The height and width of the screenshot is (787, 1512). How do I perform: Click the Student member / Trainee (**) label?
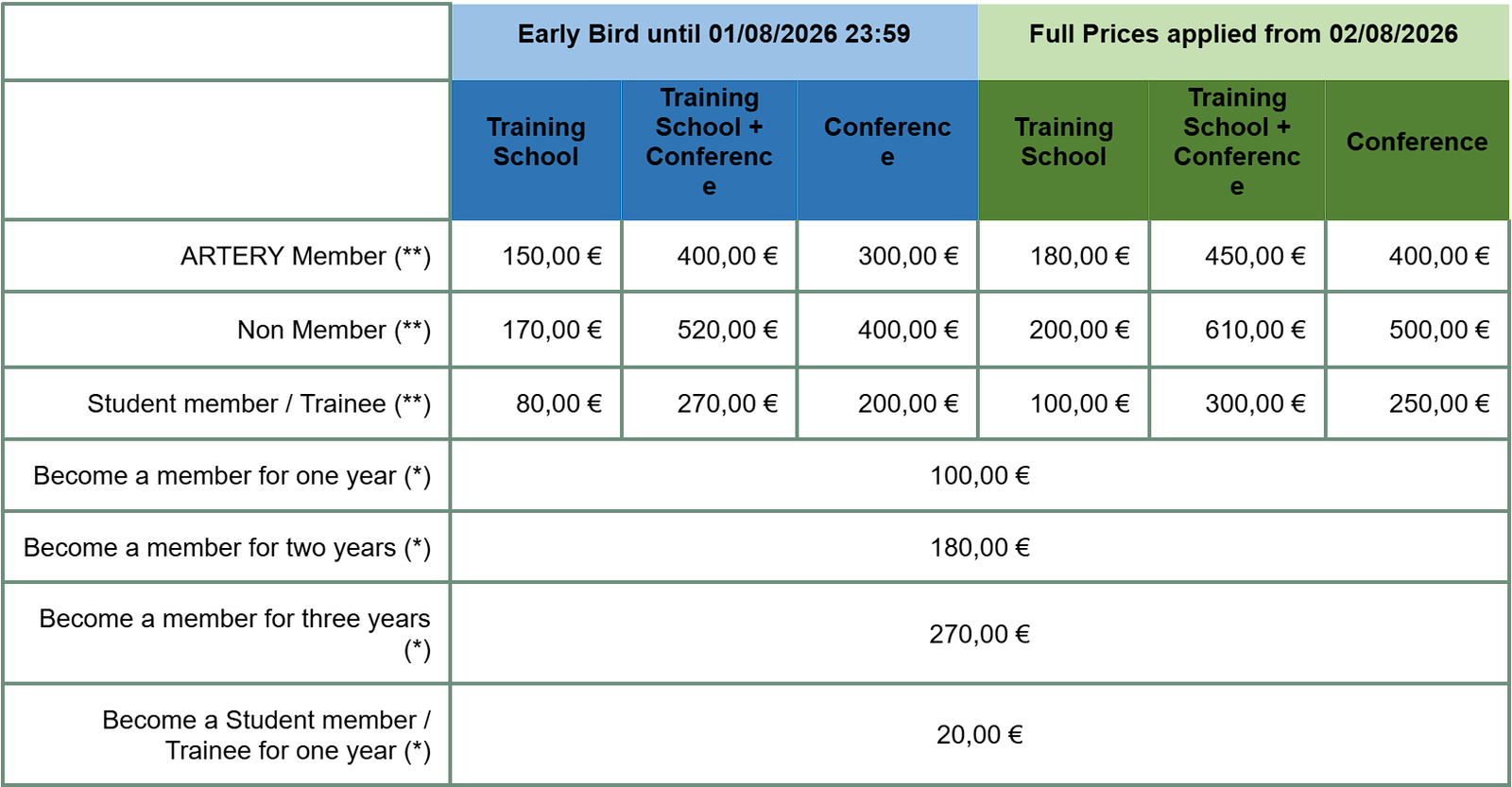tap(259, 403)
